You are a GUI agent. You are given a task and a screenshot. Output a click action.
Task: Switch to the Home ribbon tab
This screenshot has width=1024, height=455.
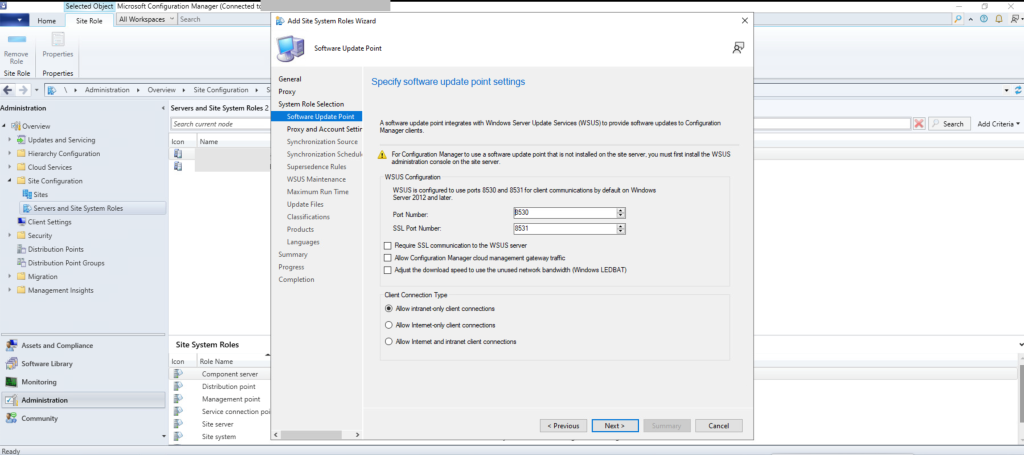point(46,20)
